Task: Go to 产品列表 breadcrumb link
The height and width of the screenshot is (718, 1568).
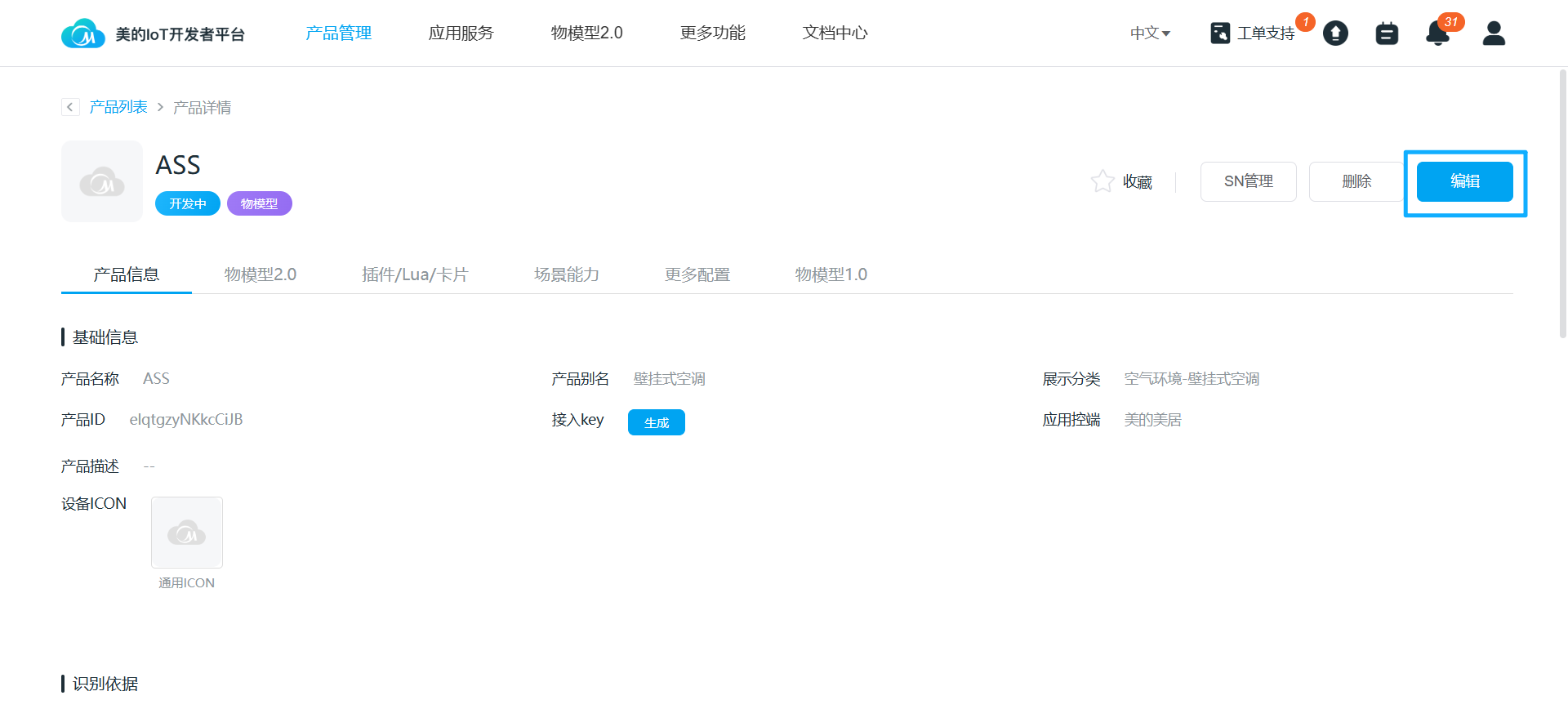Action: click(118, 107)
